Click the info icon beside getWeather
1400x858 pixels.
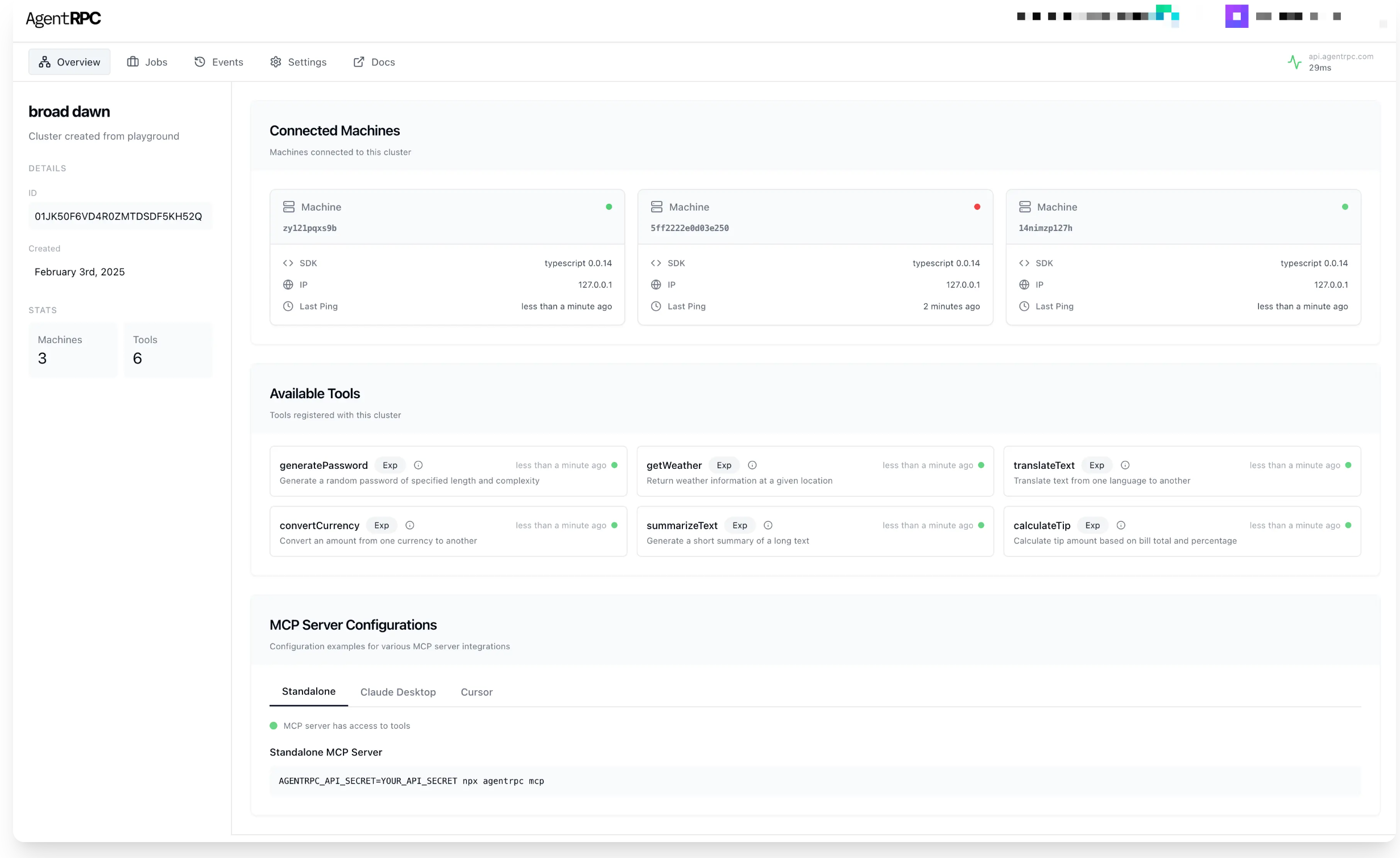(x=752, y=465)
